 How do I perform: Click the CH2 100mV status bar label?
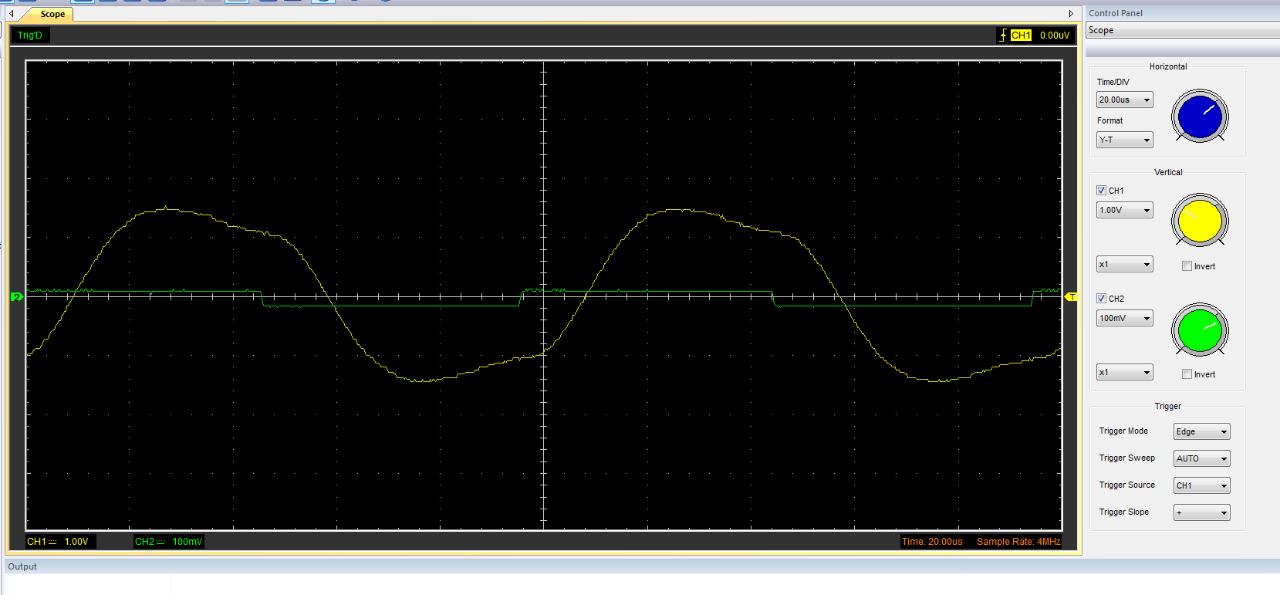point(166,540)
